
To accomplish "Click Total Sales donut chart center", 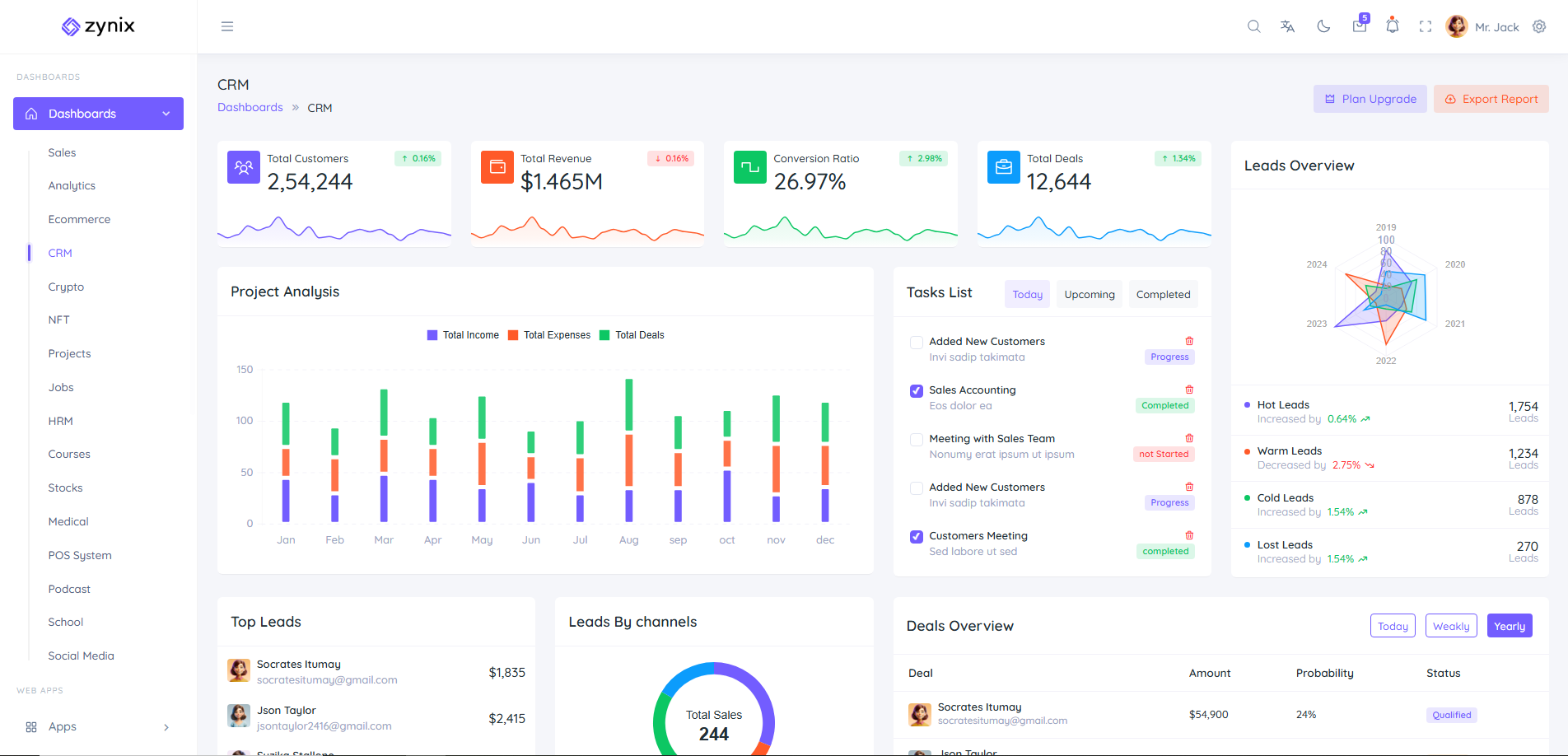I will click(714, 725).
